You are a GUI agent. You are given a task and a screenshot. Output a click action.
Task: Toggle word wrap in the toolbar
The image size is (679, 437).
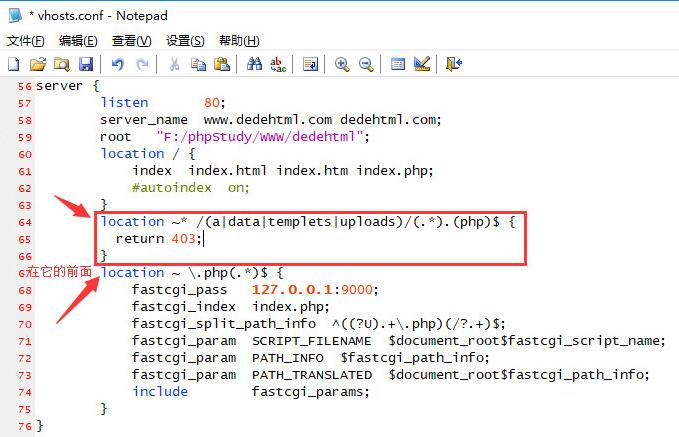(310, 64)
